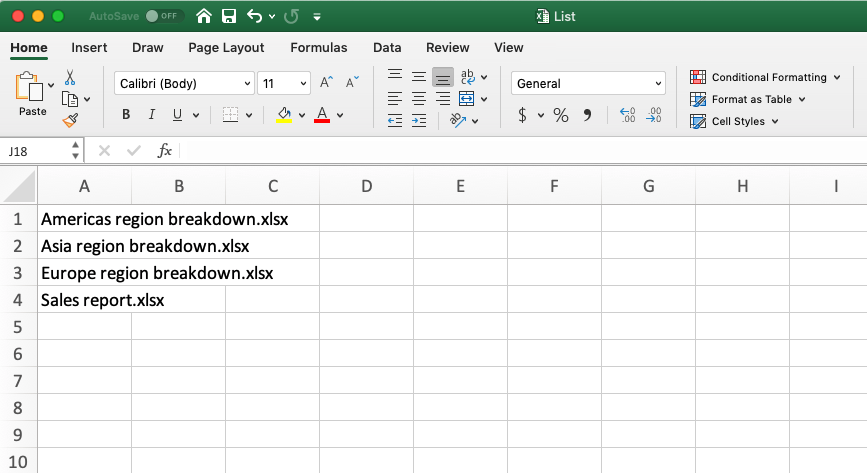Select cell A4 containing Sales report.xlsx
867x473 pixels.
tap(84, 299)
